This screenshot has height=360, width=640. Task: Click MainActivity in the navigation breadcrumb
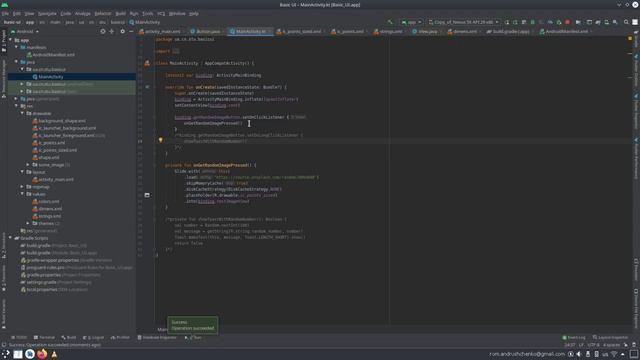pyautogui.click(x=144, y=22)
